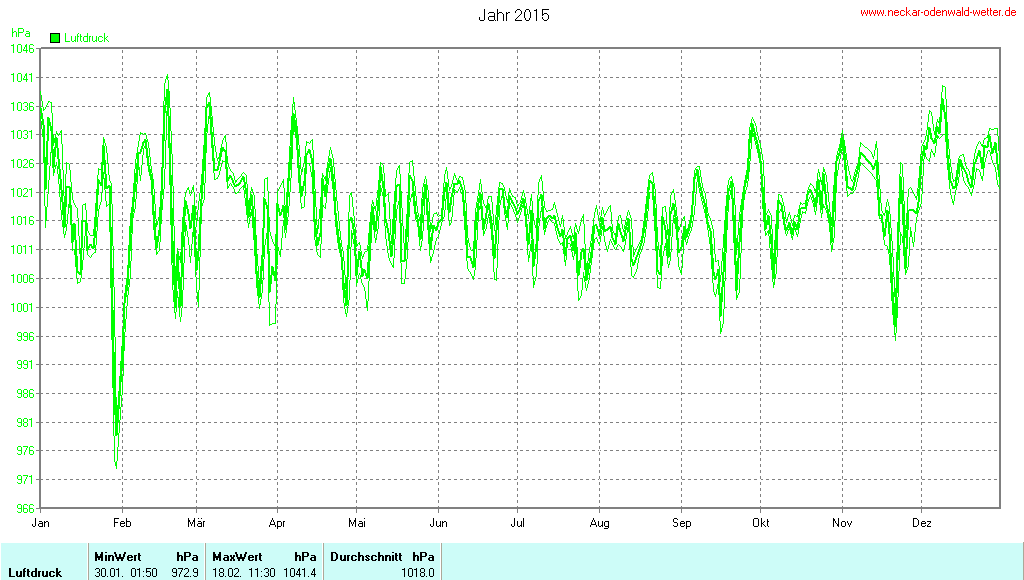This screenshot has width=1024, height=580.
Task: Click the Jun label on the time axis
Action: point(438,523)
